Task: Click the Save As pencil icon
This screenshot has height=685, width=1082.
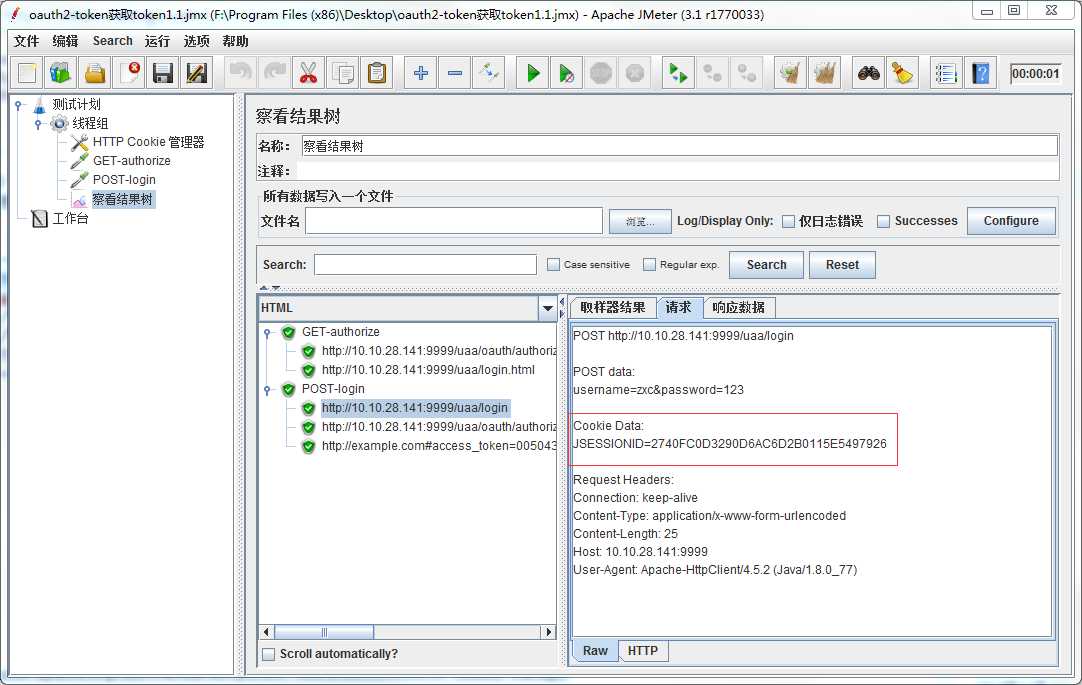Action: pyautogui.click(x=197, y=72)
